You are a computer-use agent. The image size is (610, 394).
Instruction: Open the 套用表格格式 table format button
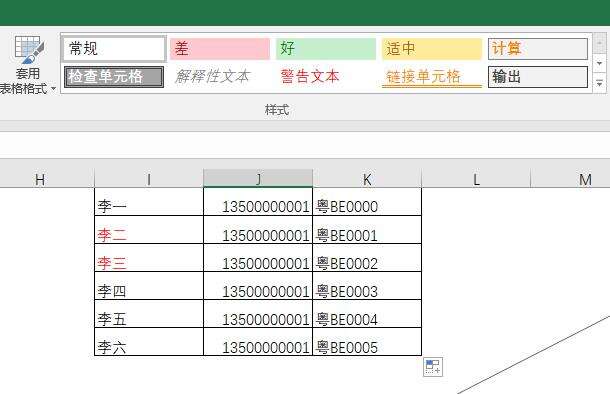[28, 65]
